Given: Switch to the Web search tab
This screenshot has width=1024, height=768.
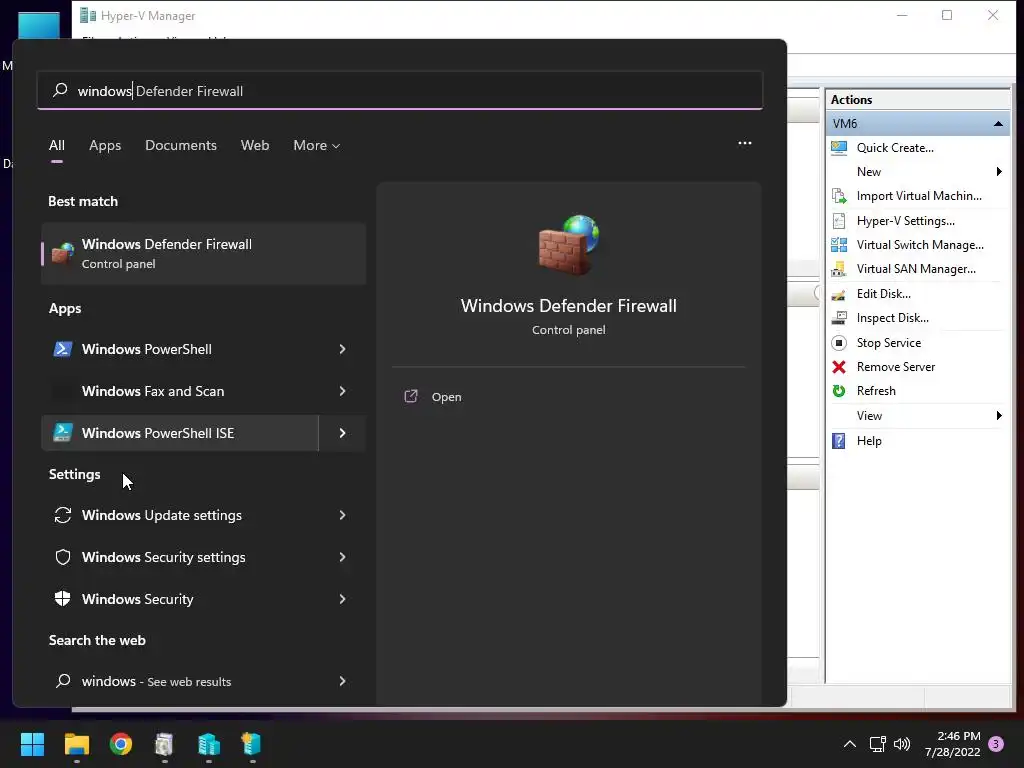Looking at the screenshot, I should click(255, 146).
